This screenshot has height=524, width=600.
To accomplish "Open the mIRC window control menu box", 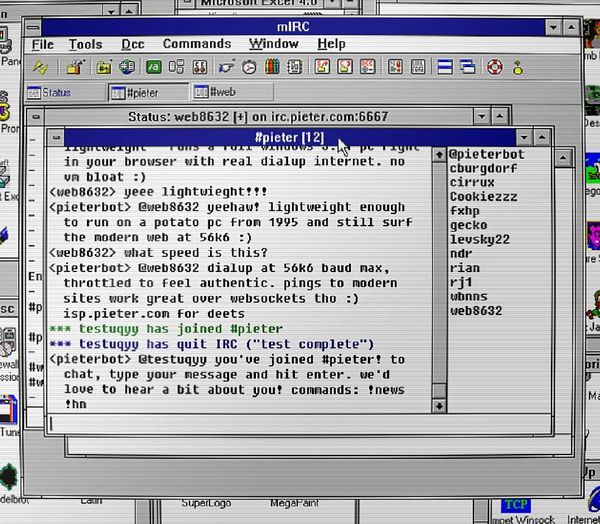I will [33, 28].
